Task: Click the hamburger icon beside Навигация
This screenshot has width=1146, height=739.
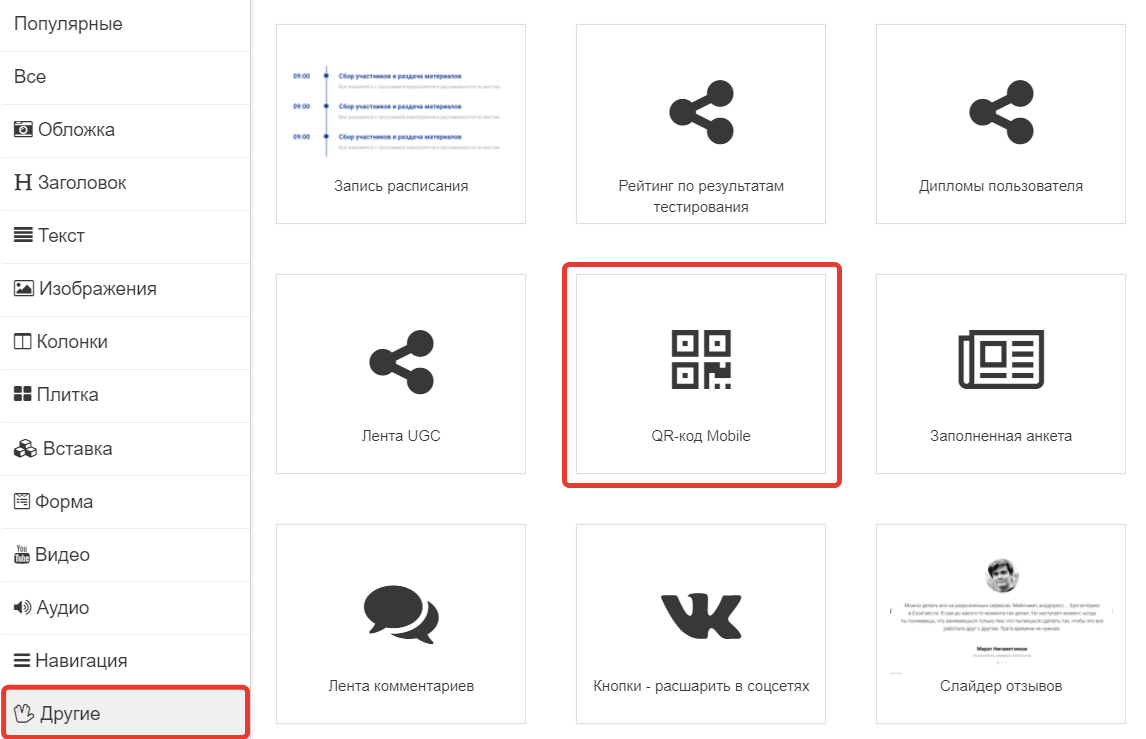Action: click(23, 660)
